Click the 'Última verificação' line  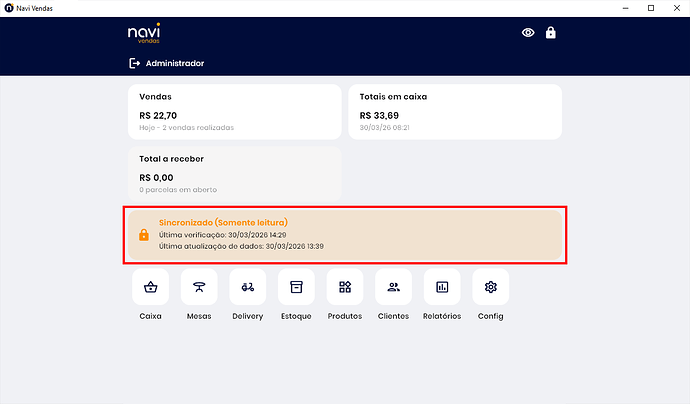coord(223,235)
